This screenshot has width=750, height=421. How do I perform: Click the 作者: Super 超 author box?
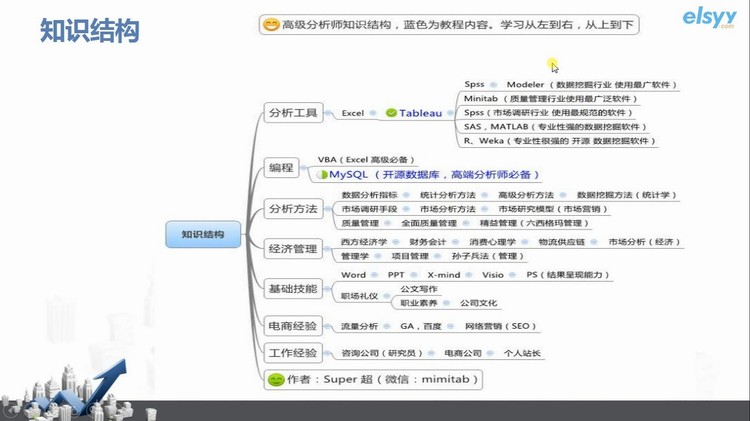click(x=373, y=379)
